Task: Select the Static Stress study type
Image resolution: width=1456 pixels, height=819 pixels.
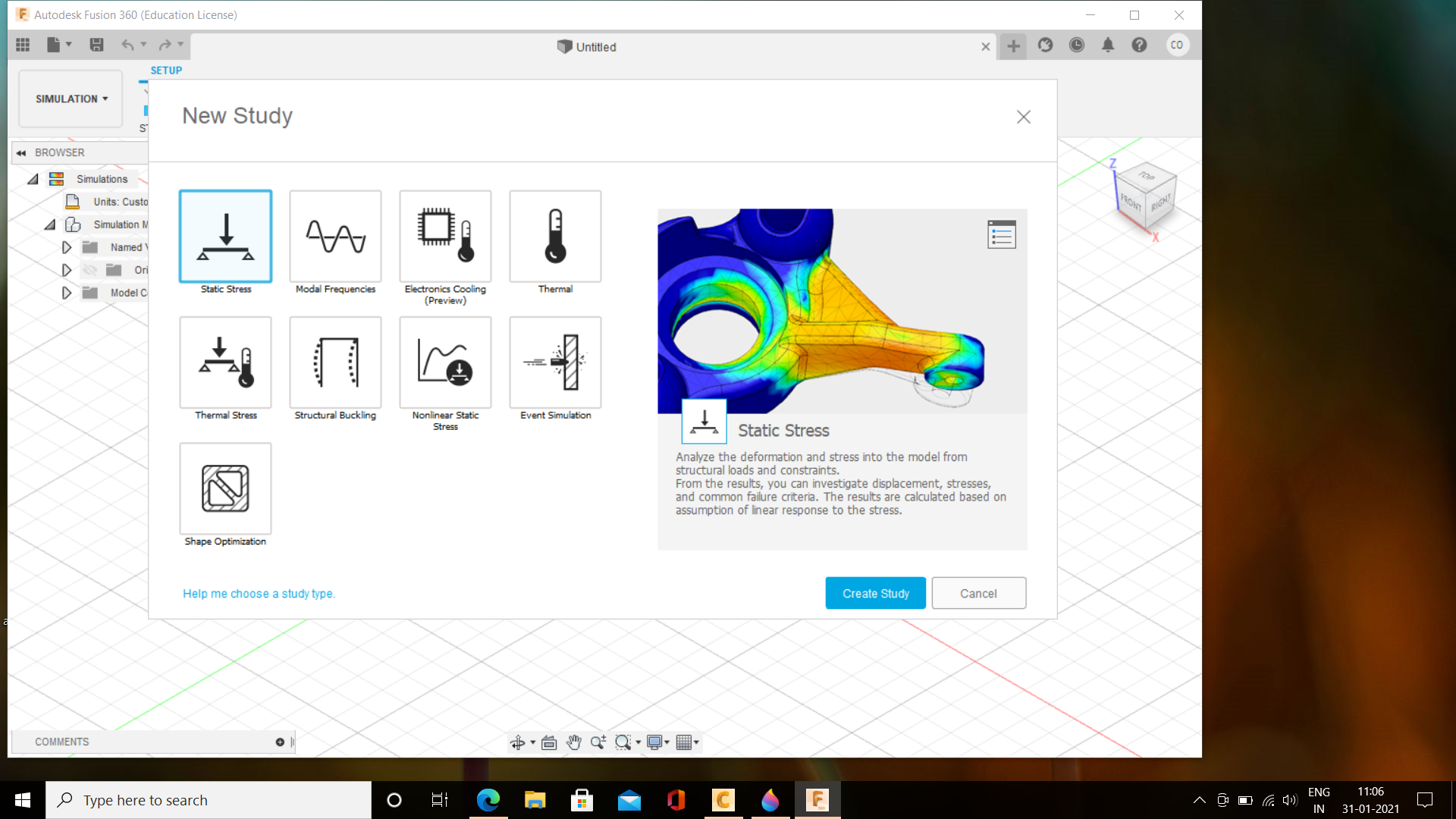Action: point(224,236)
